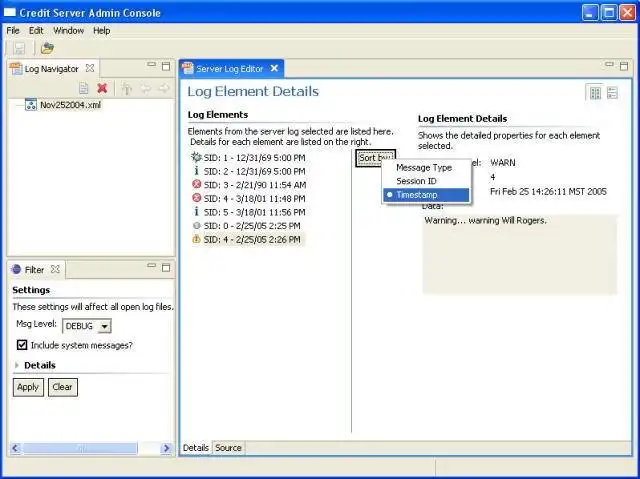
Task: Select the Log Navigator tab
Action: (x=51, y=69)
